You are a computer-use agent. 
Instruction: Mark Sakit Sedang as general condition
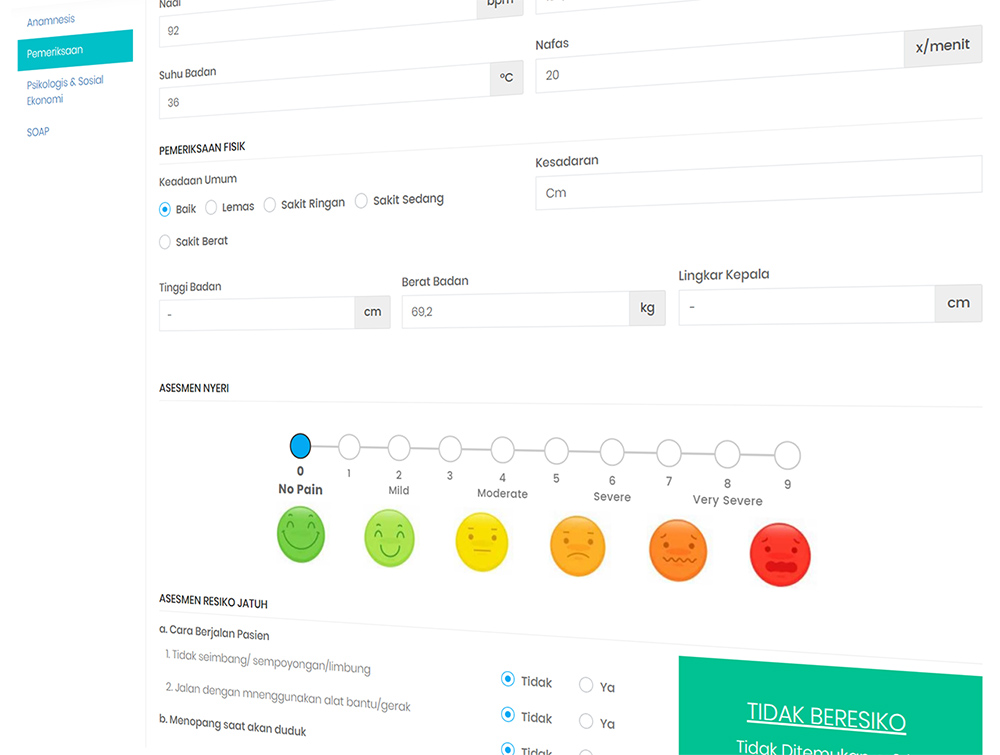[x=362, y=201]
